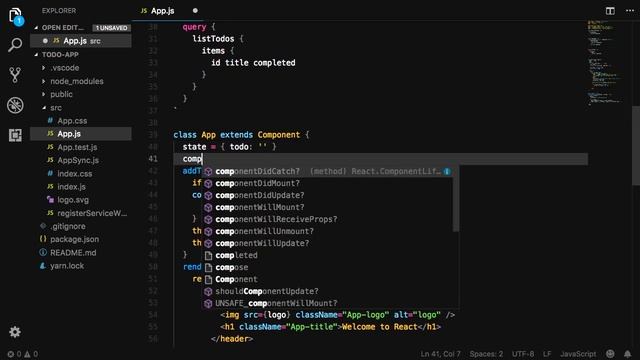Viewport: 640px width, 360px height.
Task: Open App.js src in Open Editors
Action: 81,41
